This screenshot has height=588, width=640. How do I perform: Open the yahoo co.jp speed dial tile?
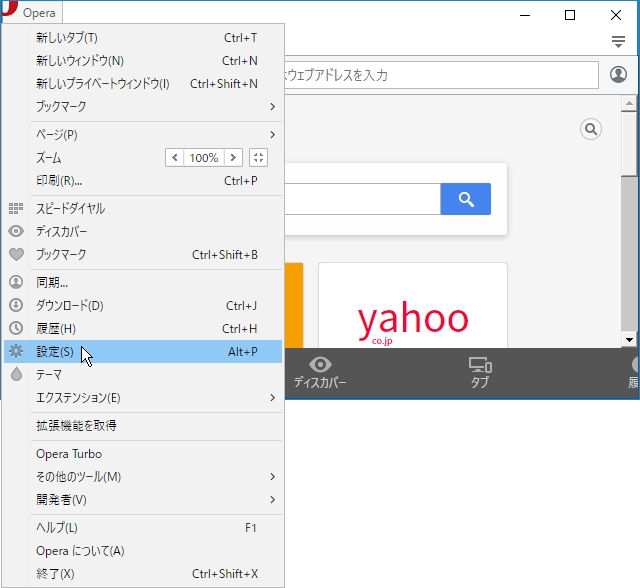pos(413,305)
